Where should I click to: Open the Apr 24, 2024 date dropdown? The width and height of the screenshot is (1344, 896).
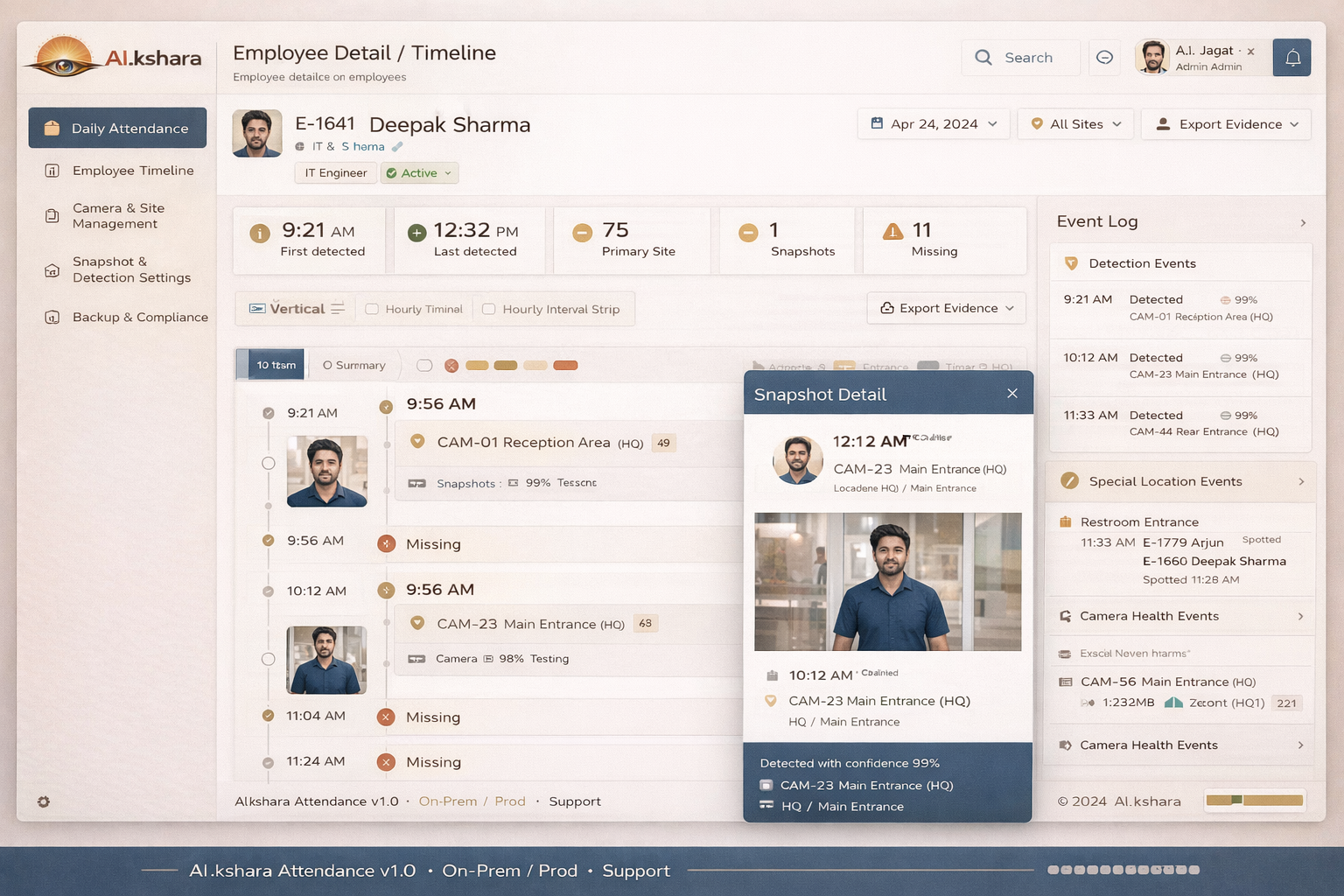click(934, 124)
